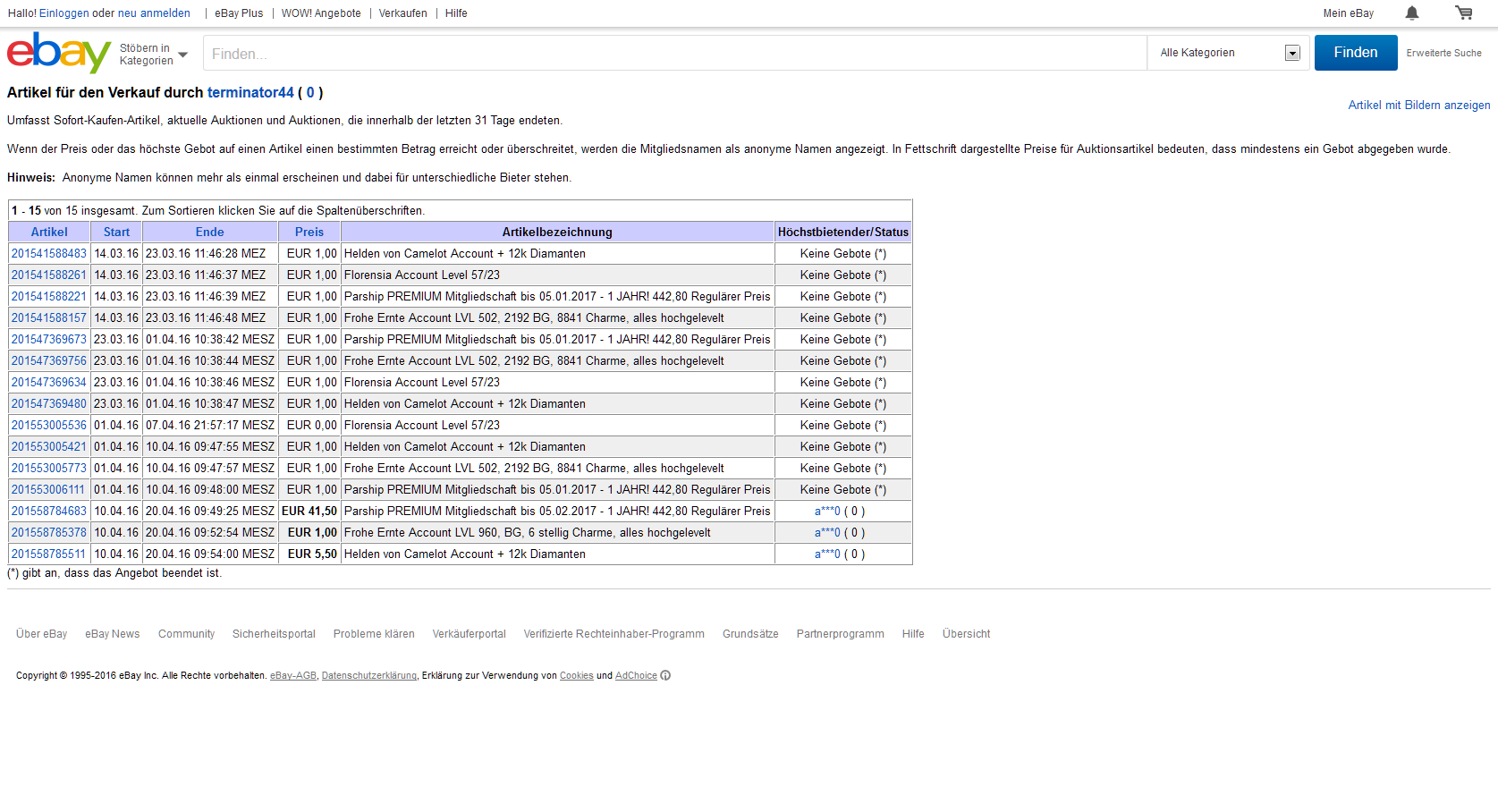Click the seller feedback score 0 link
The image size is (1498, 812).
[310, 93]
